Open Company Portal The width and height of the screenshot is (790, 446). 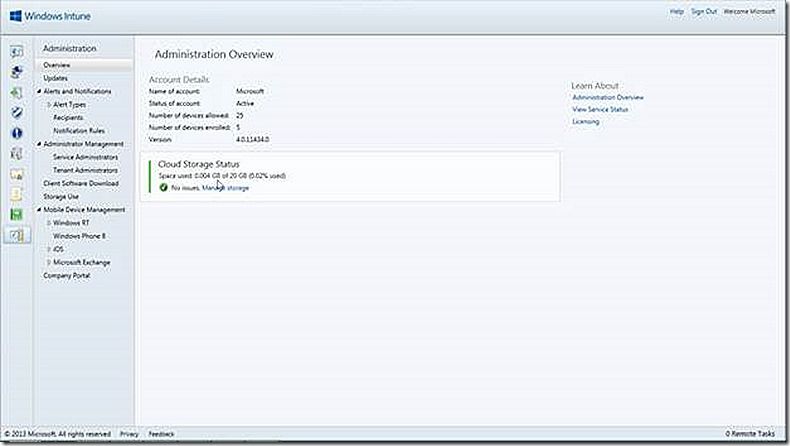point(67,276)
